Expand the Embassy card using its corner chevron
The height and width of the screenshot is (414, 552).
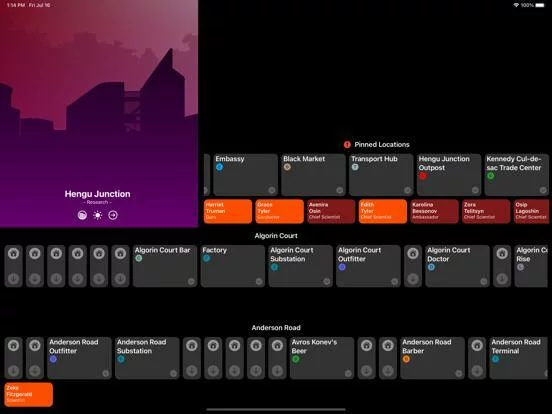click(x=272, y=190)
